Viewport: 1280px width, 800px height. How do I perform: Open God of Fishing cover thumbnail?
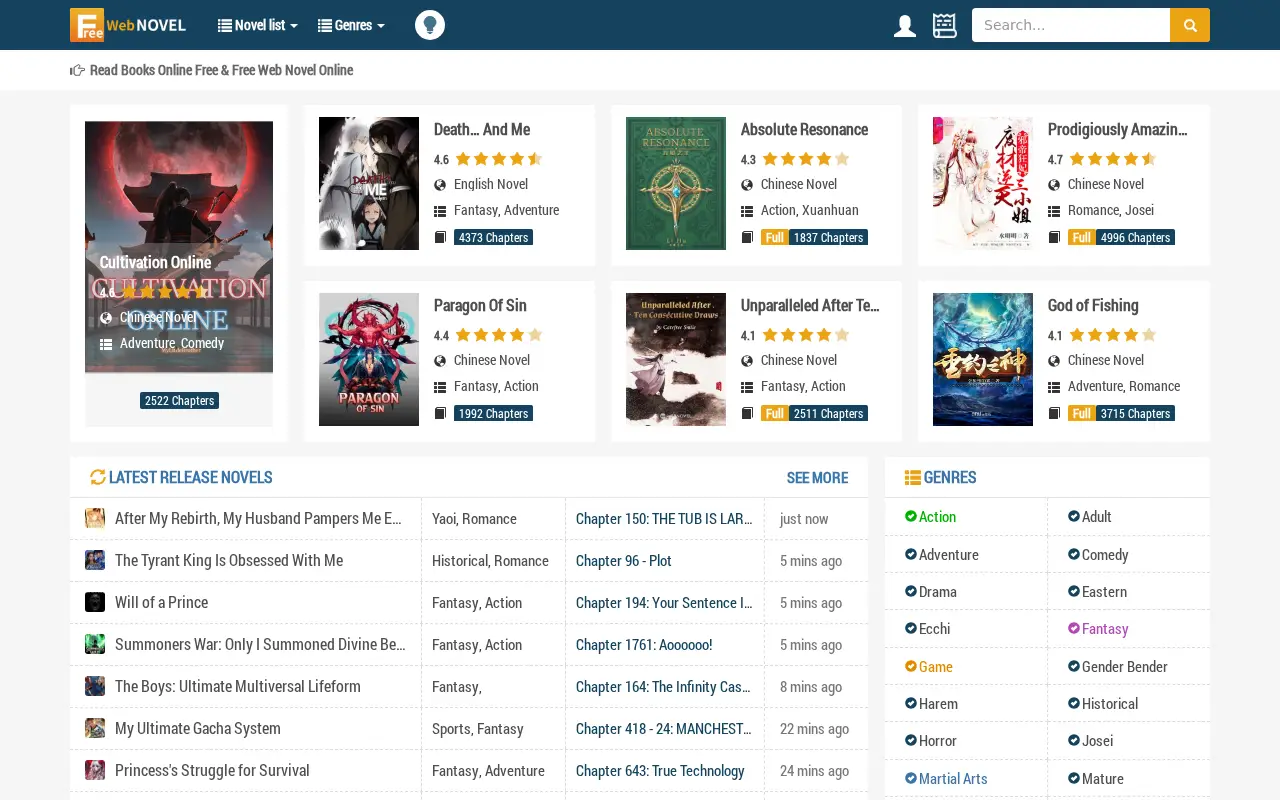[x=983, y=359]
